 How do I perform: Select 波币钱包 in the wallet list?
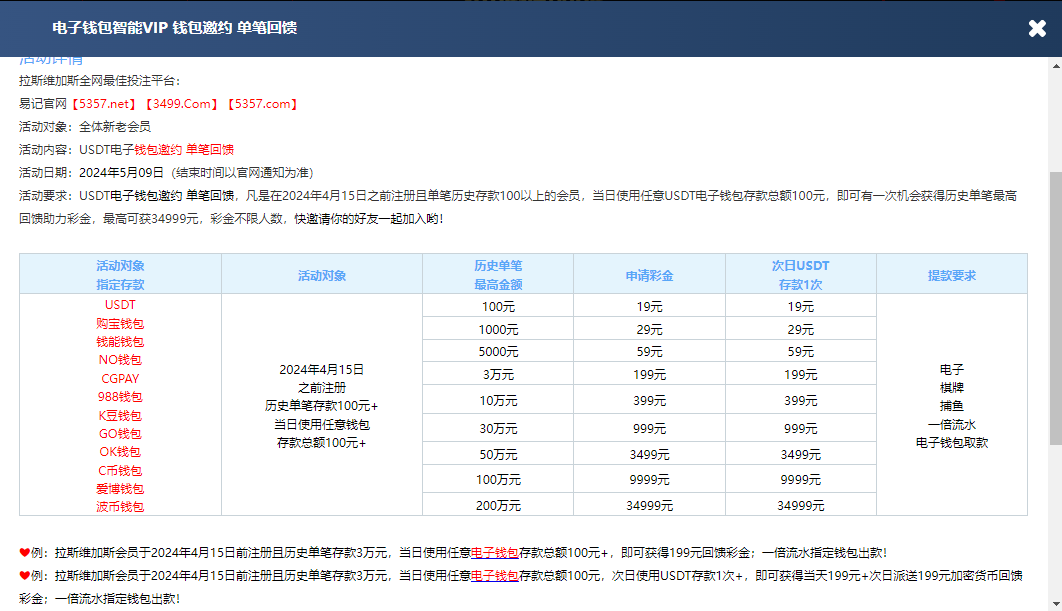coord(120,507)
